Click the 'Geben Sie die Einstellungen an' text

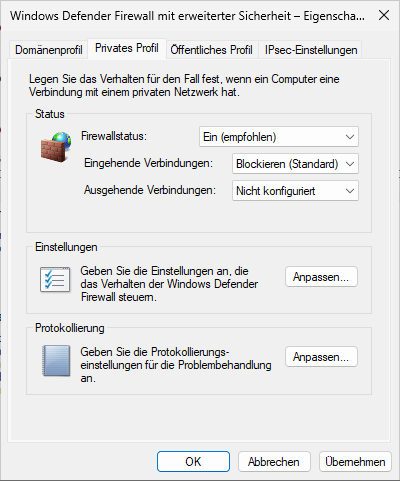[169, 284]
